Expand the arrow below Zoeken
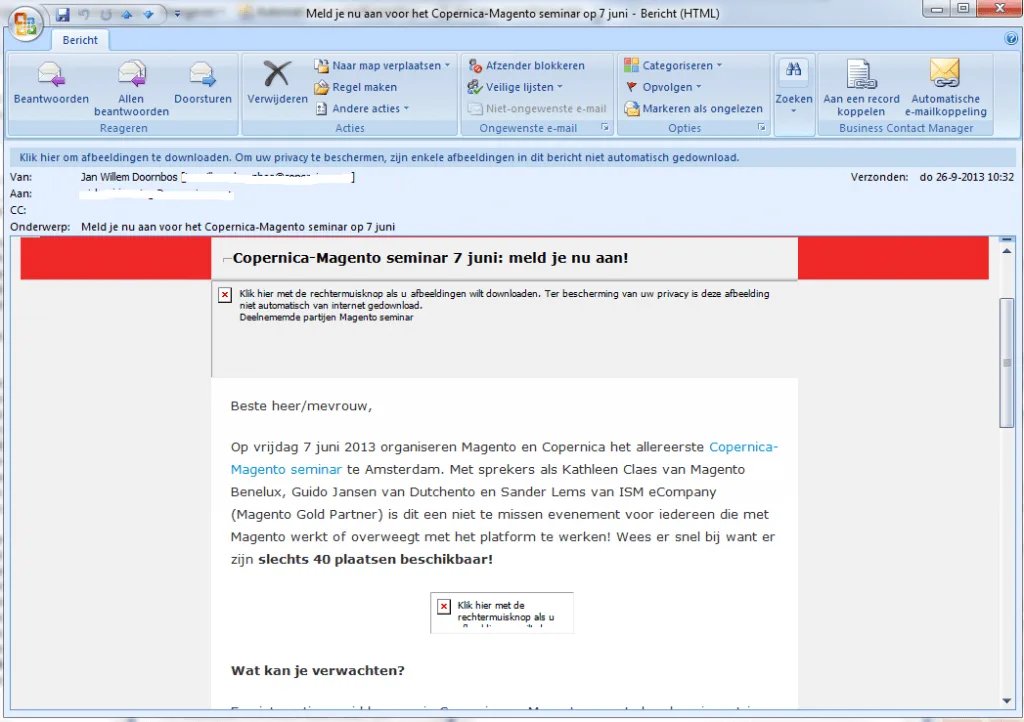Viewport: 1024px width, 722px height. pos(793,111)
